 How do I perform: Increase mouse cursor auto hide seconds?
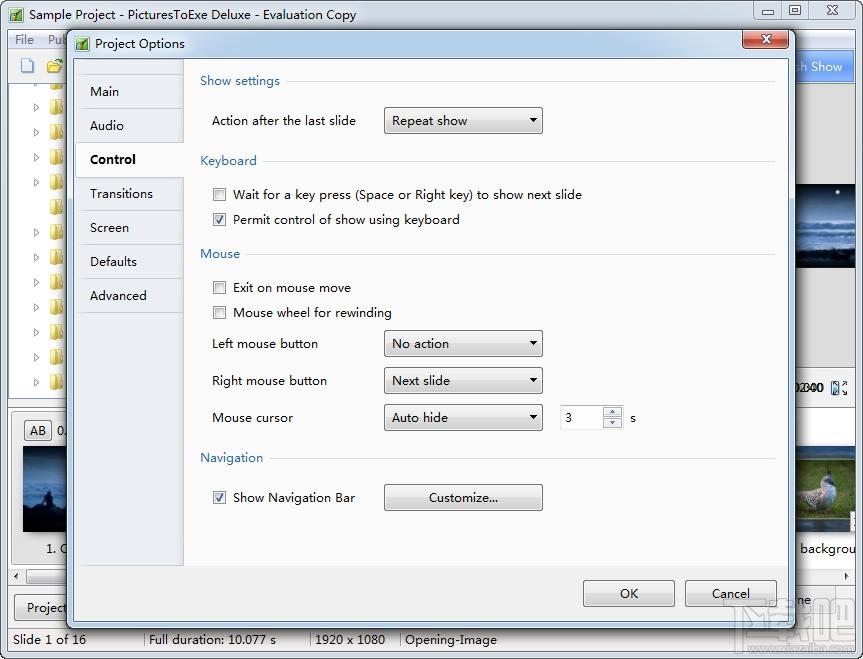613,412
